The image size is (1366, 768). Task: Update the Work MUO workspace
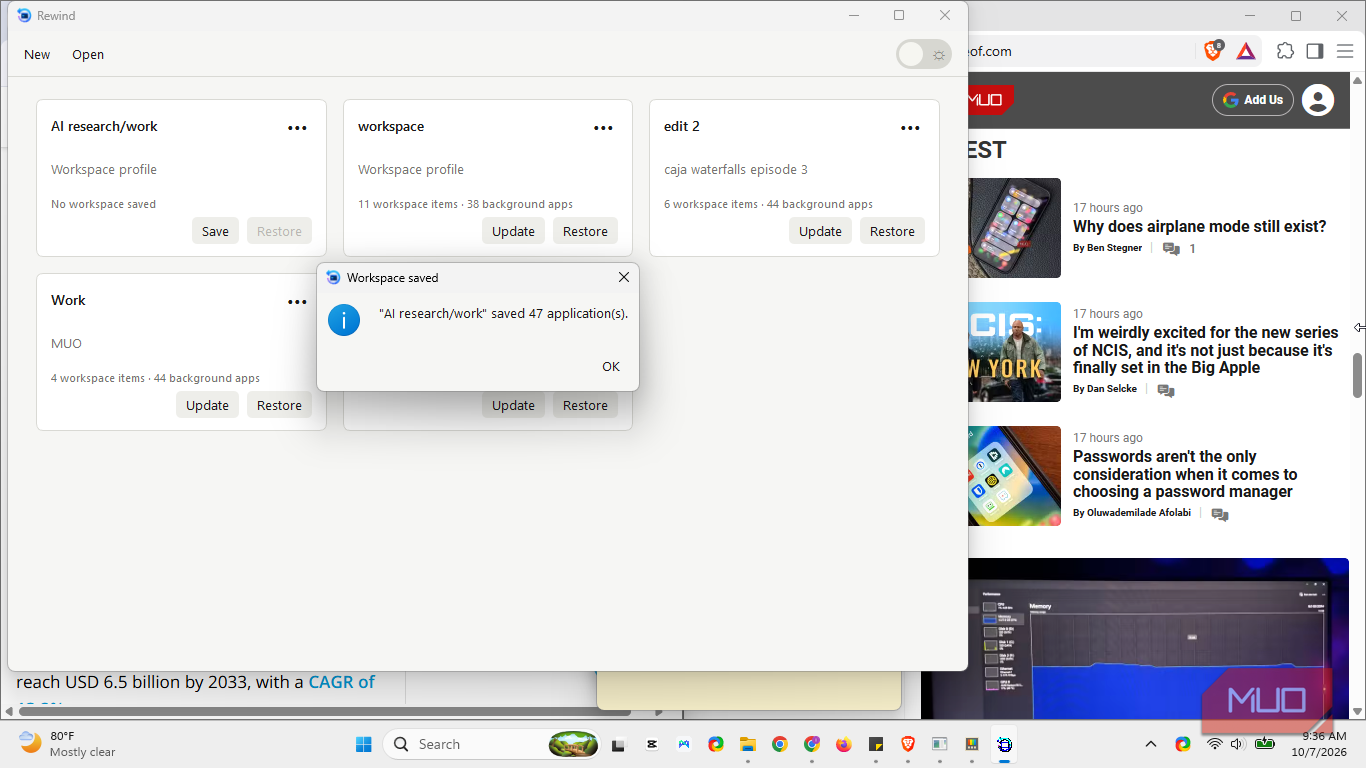[207, 405]
